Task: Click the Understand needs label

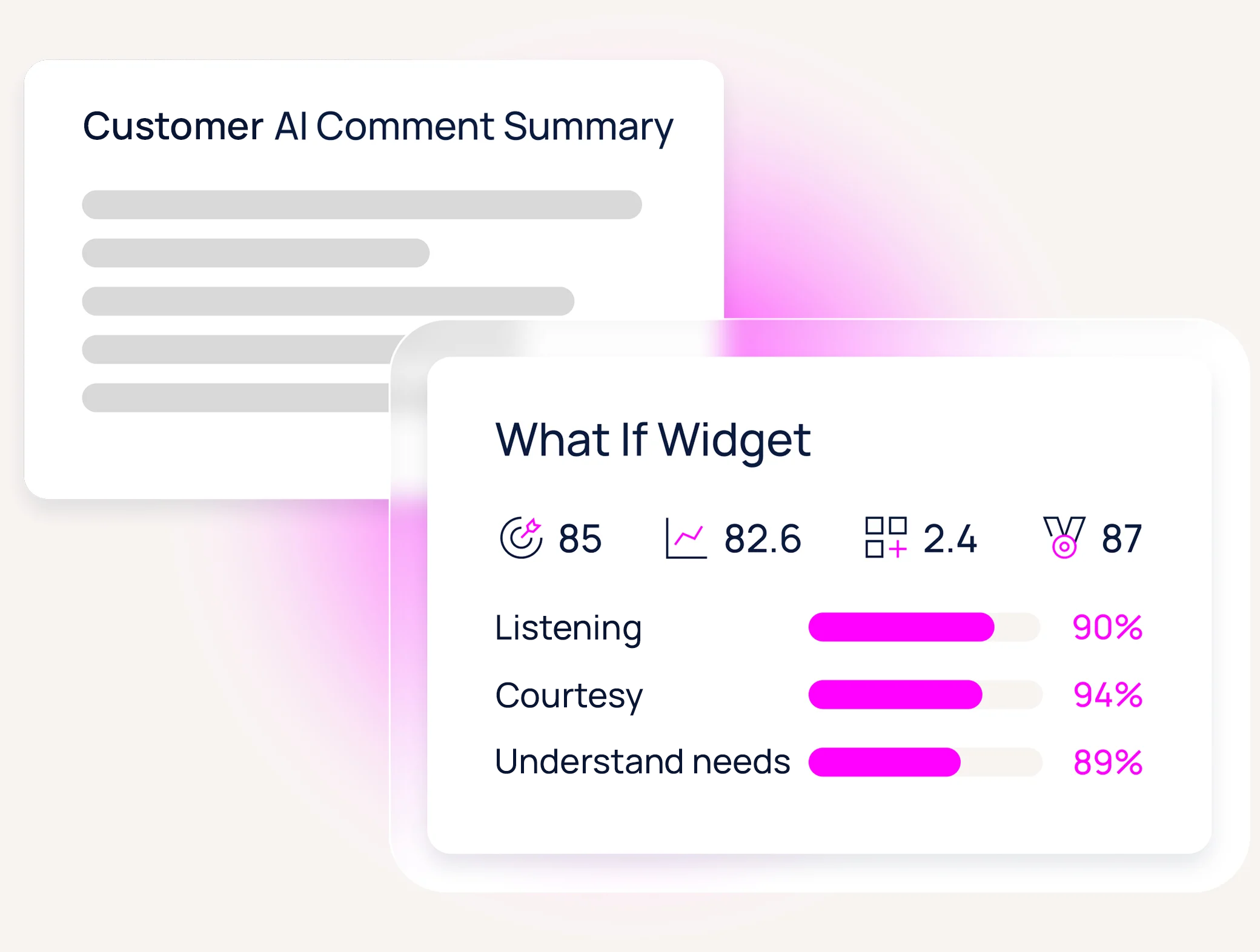Action: [642, 761]
